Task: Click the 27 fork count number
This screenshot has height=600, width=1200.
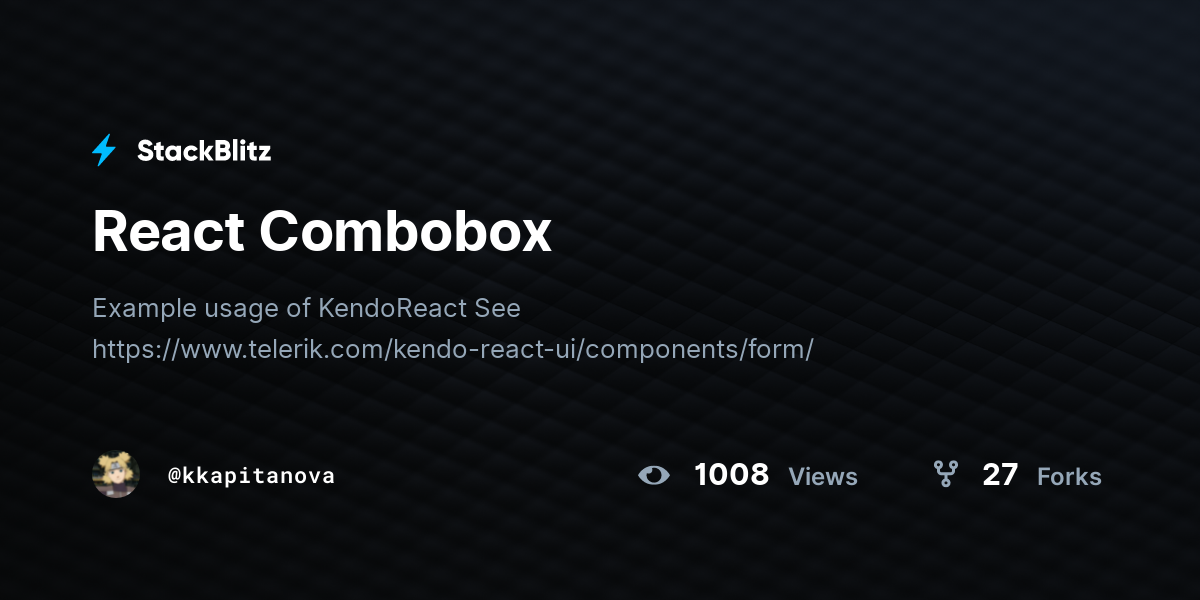Action: tap(1000, 474)
